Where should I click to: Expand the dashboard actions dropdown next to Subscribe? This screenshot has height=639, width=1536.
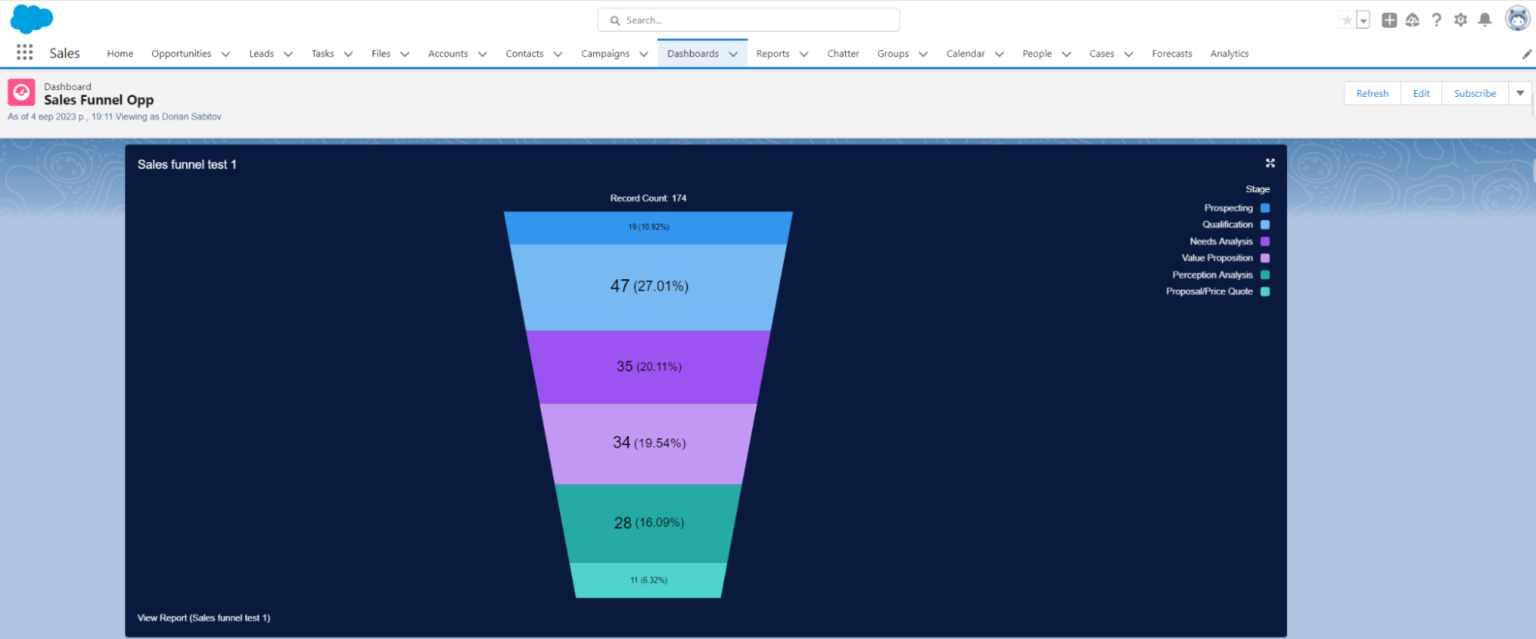coord(1521,92)
